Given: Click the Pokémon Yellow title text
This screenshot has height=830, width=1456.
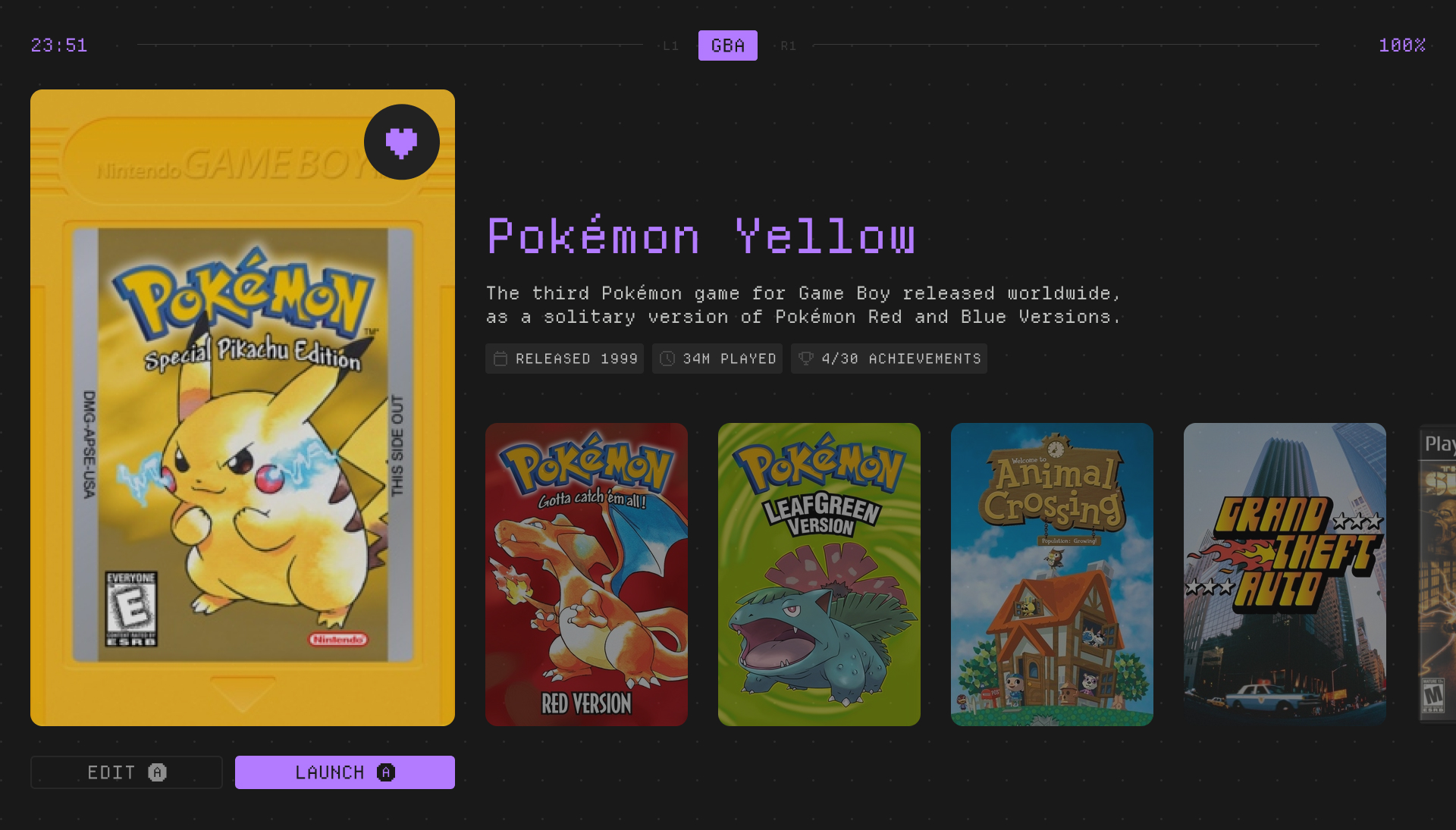Looking at the screenshot, I should (701, 236).
